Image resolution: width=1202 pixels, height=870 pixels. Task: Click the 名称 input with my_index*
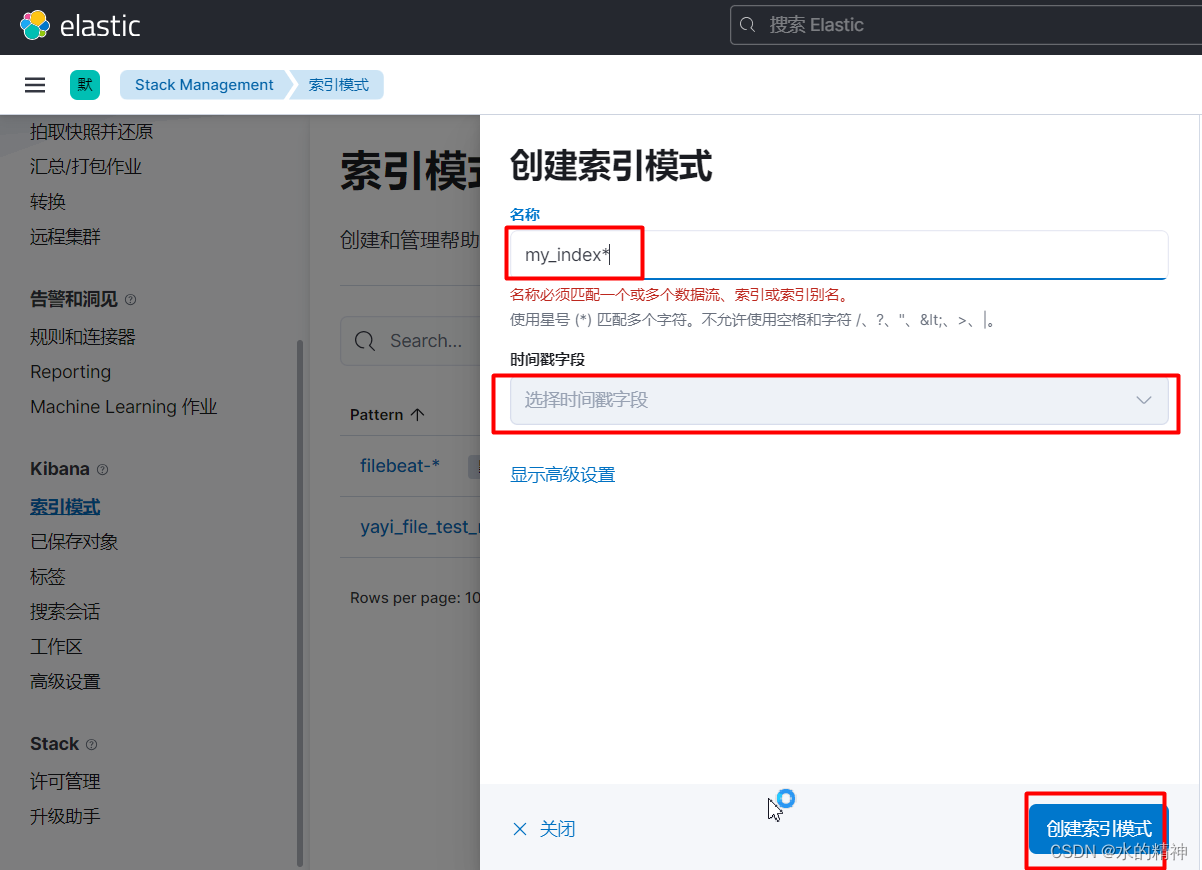[x=839, y=255]
